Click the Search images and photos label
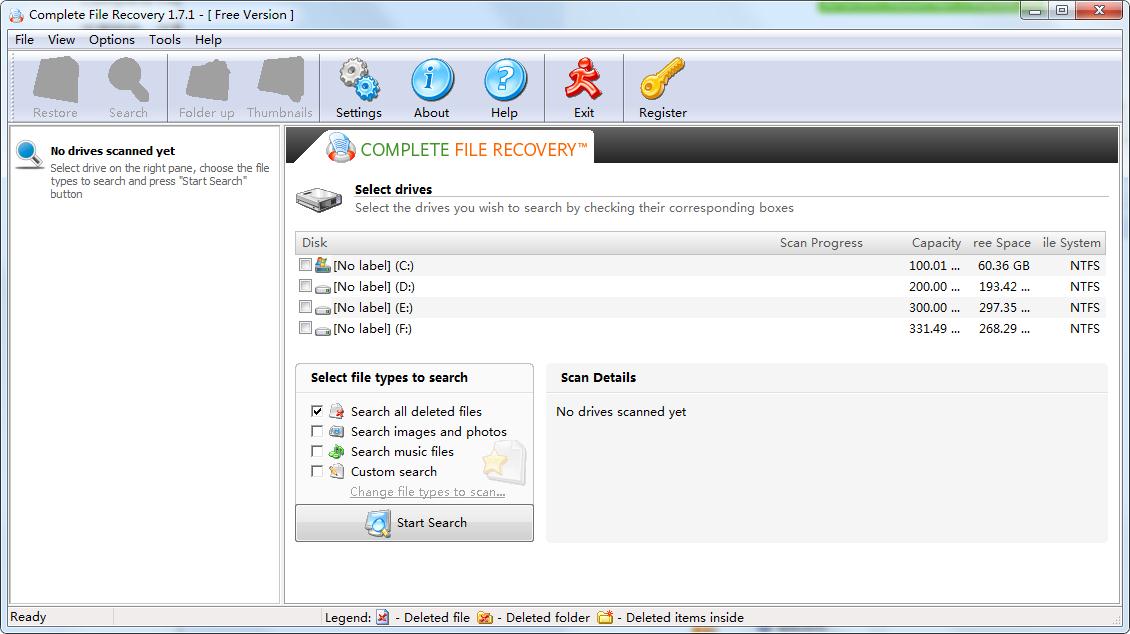This screenshot has height=634, width=1130. click(x=429, y=432)
